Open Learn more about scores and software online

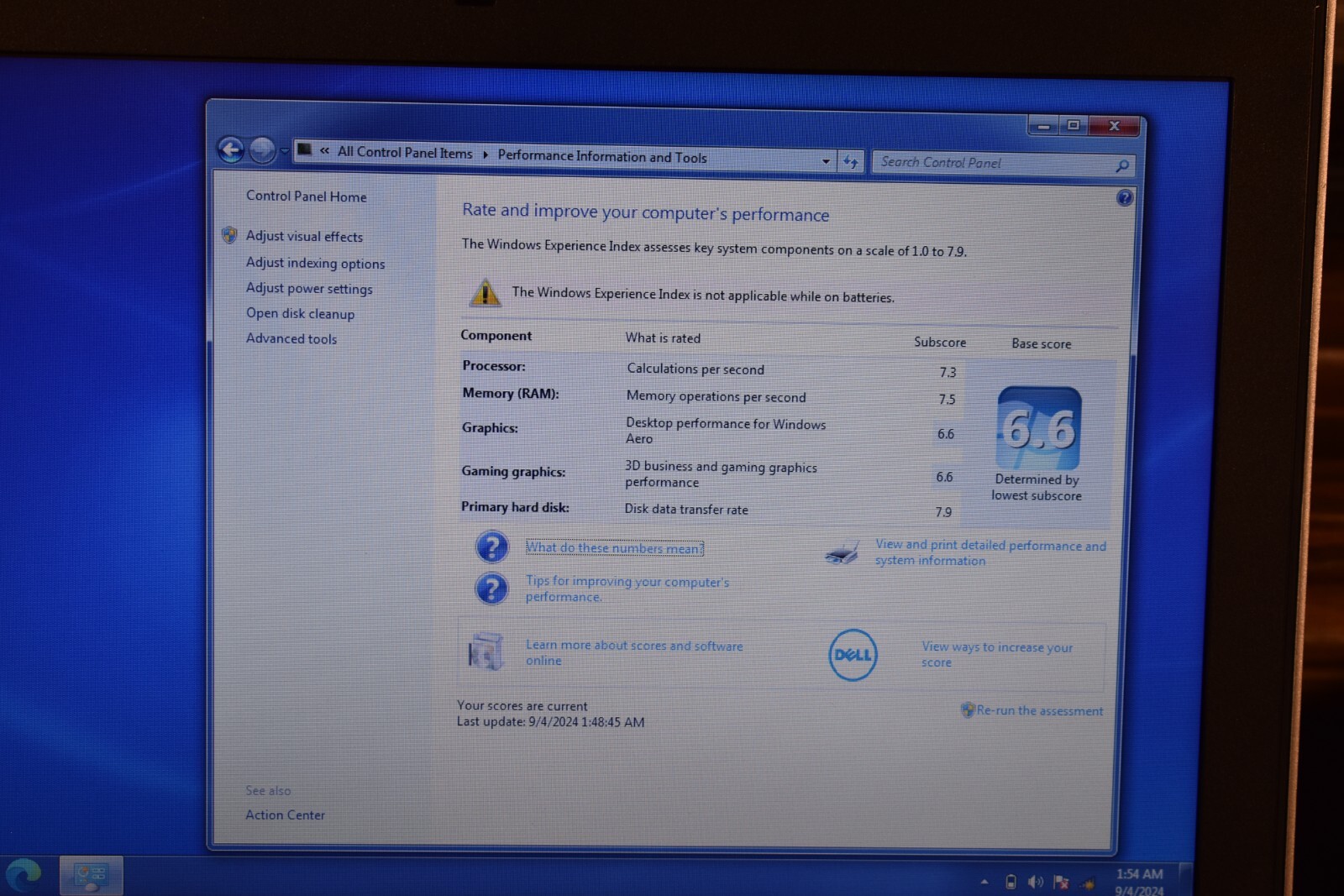click(634, 652)
